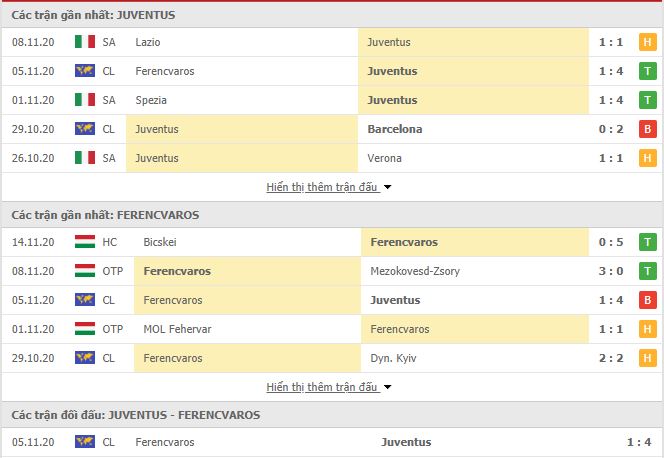Expand more Juventus matches via Hiển thị thêm trận đấu
The width and height of the screenshot is (664, 458).
coord(322,187)
